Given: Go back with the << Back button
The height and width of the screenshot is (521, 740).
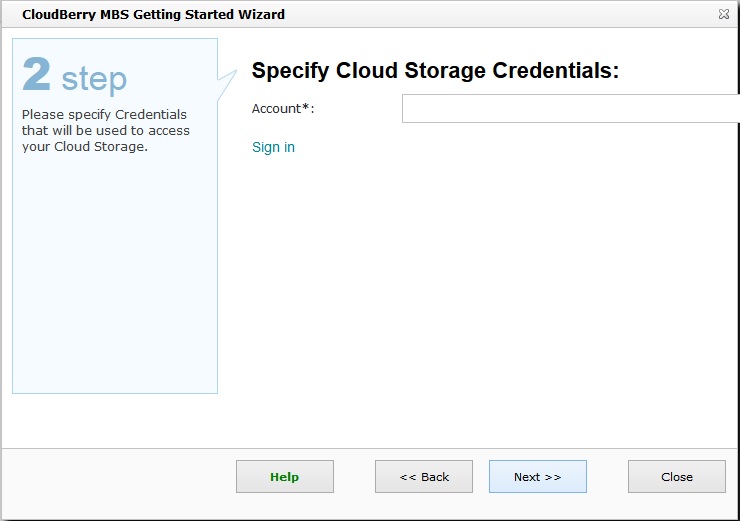Looking at the screenshot, I should [x=424, y=477].
